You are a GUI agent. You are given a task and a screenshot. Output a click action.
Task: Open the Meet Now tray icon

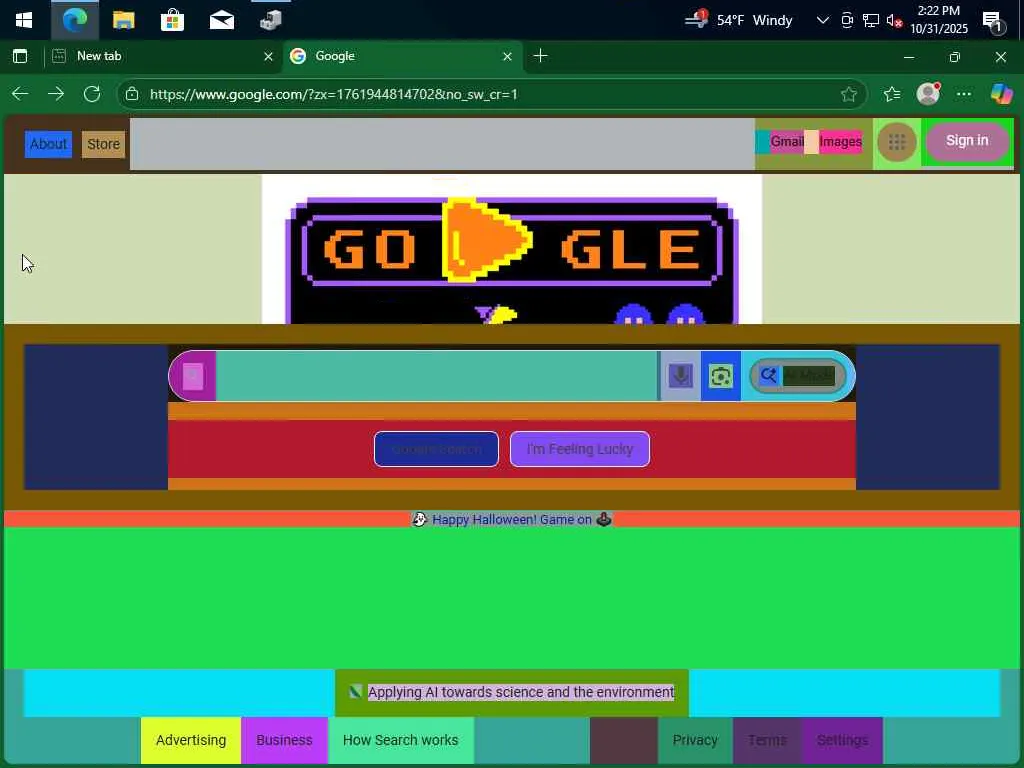coord(847,21)
